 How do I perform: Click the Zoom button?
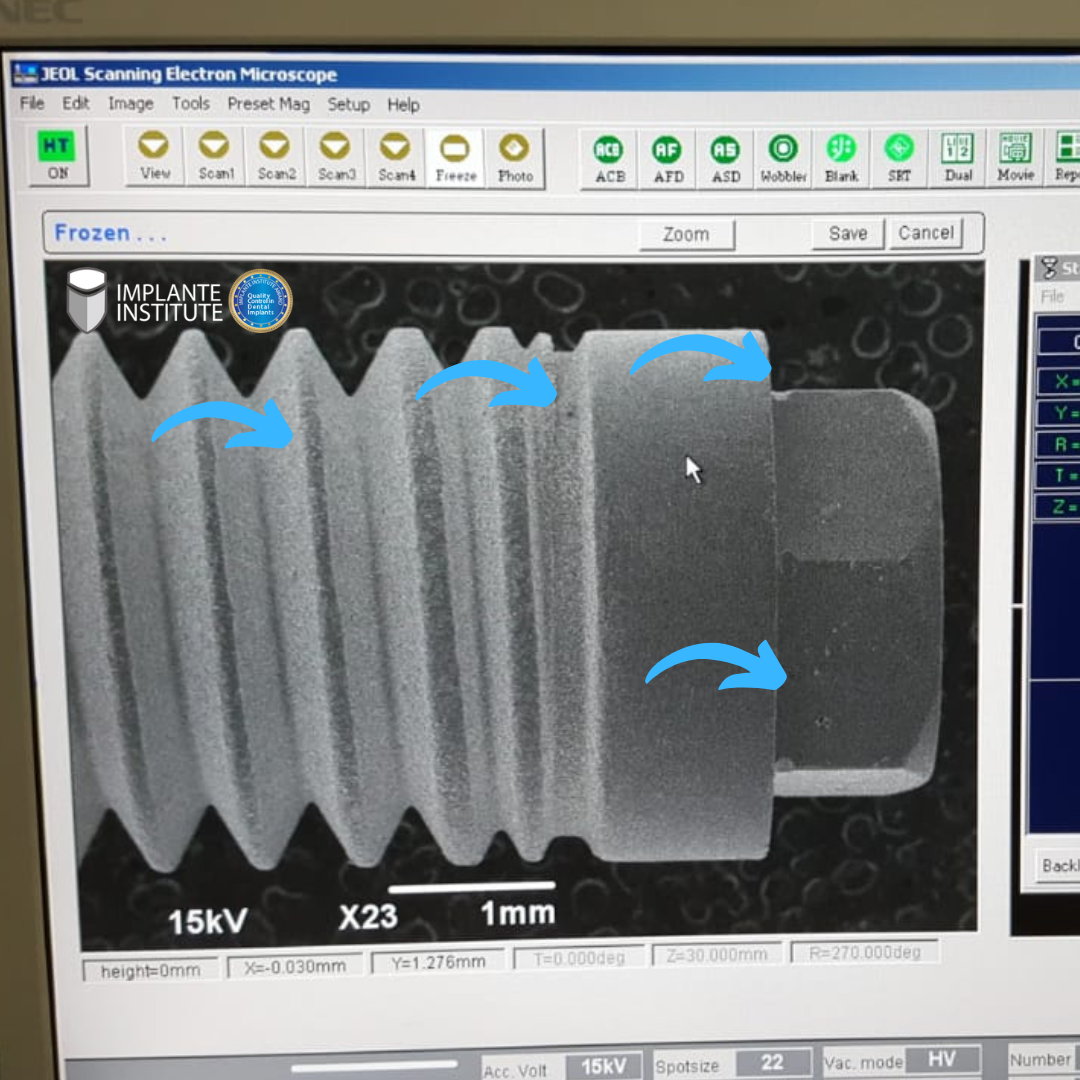click(686, 234)
